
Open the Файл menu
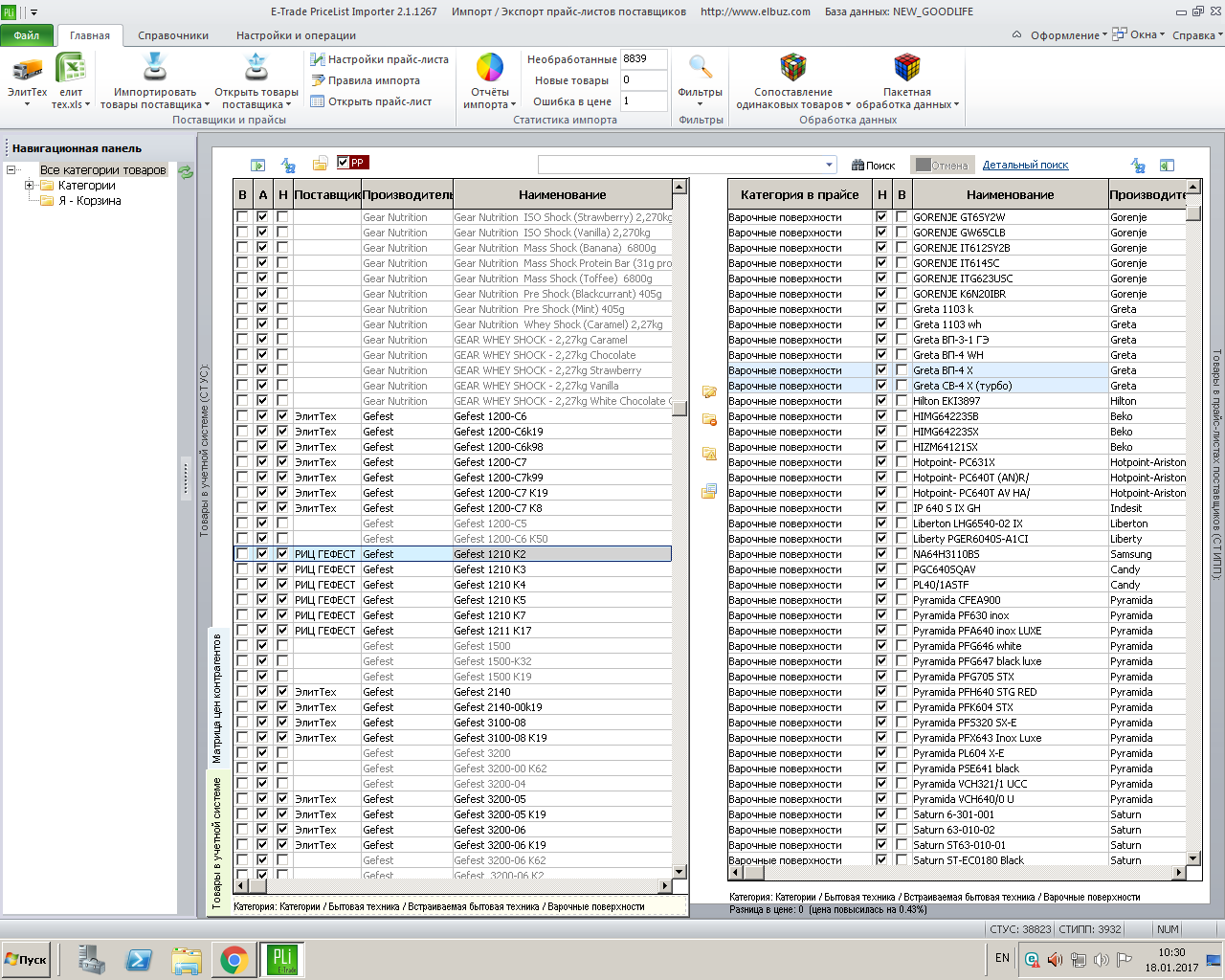[27, 35]
